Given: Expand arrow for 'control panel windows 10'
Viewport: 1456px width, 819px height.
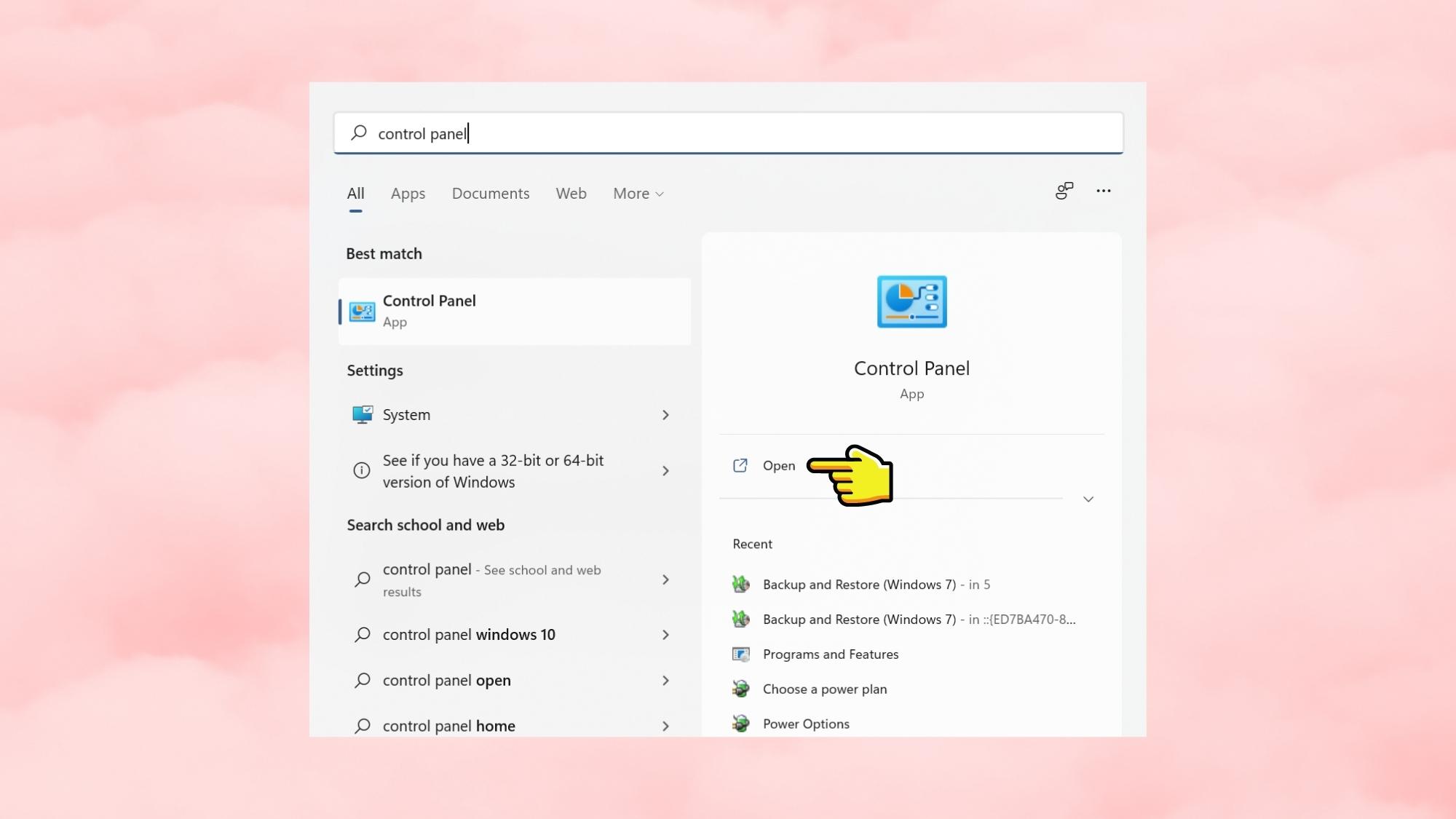Looking at the screenshot, I should 665,635.
